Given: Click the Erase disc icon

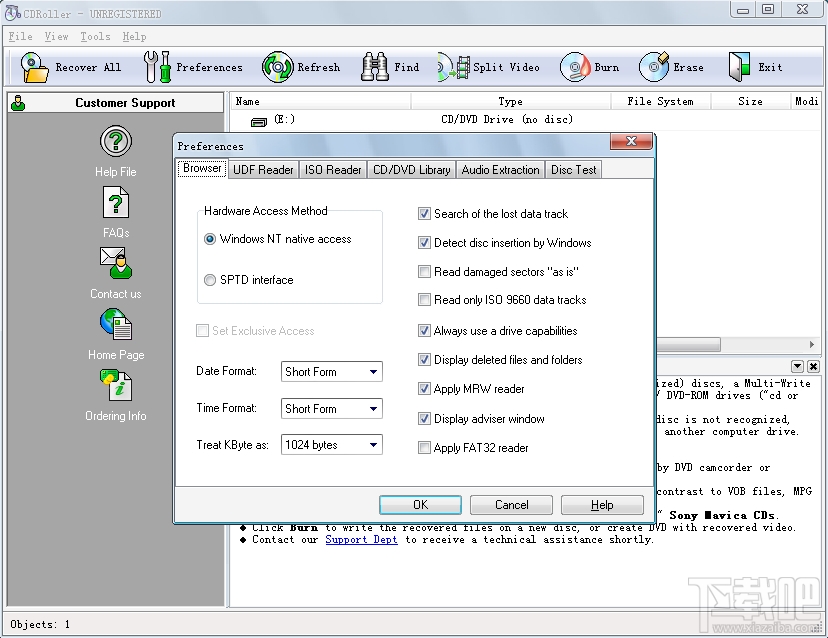Looking at the screenshot, I should pos(654,67).
